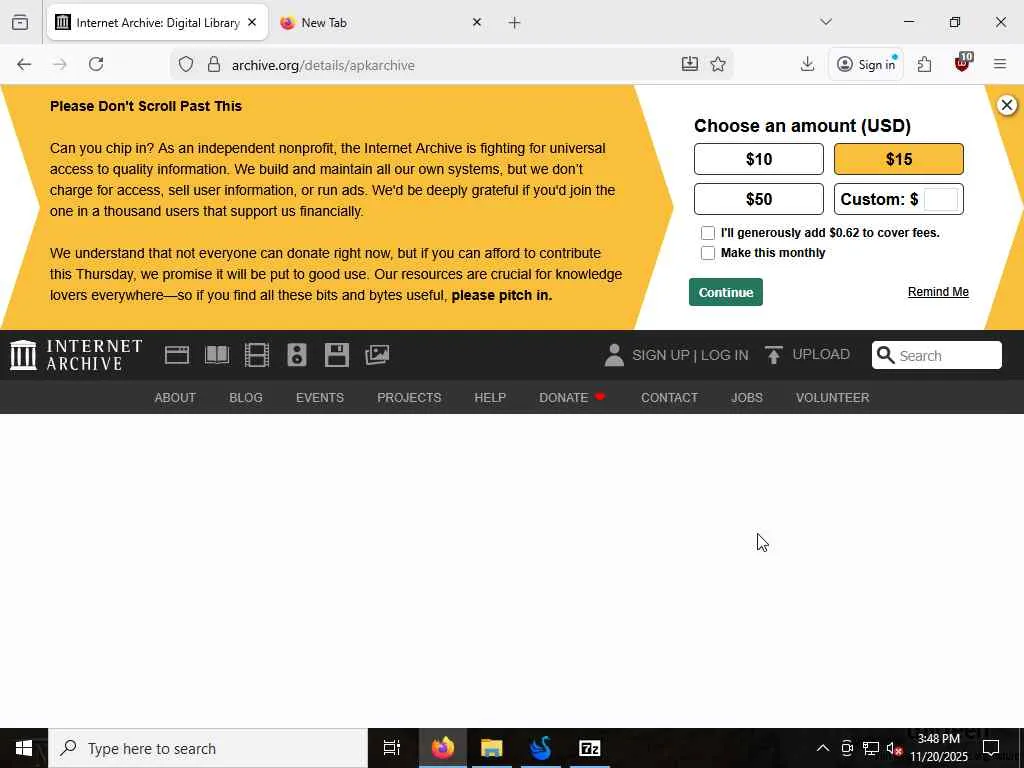Expand the list all tabs chevron

826,23
